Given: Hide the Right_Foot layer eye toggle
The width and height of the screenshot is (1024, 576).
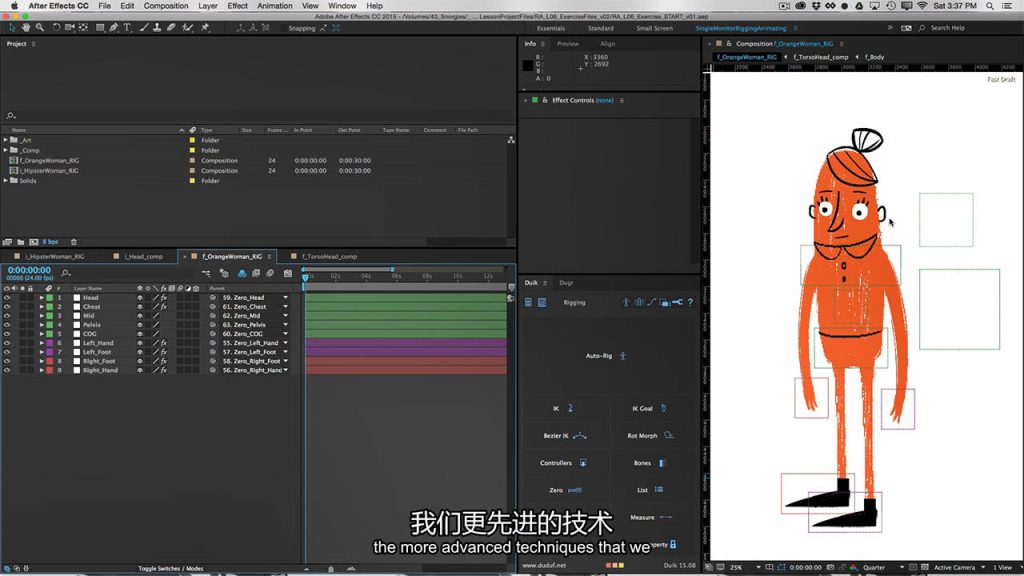Looking at the screenshot, I should pyautogui.click(x=7, y=361).
